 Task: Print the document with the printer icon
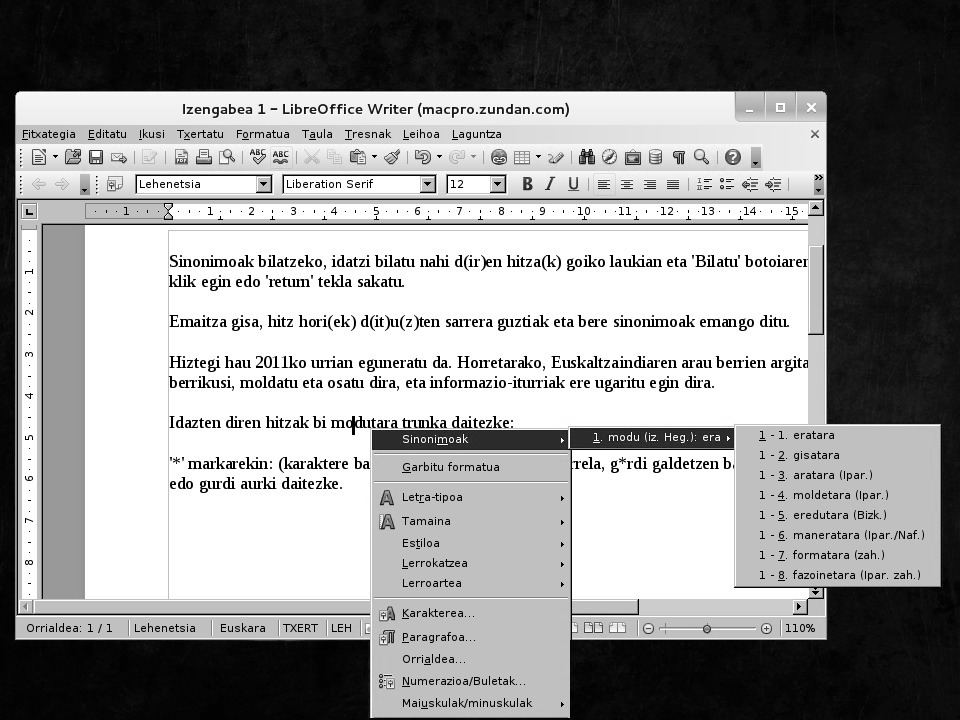(204, 157)
